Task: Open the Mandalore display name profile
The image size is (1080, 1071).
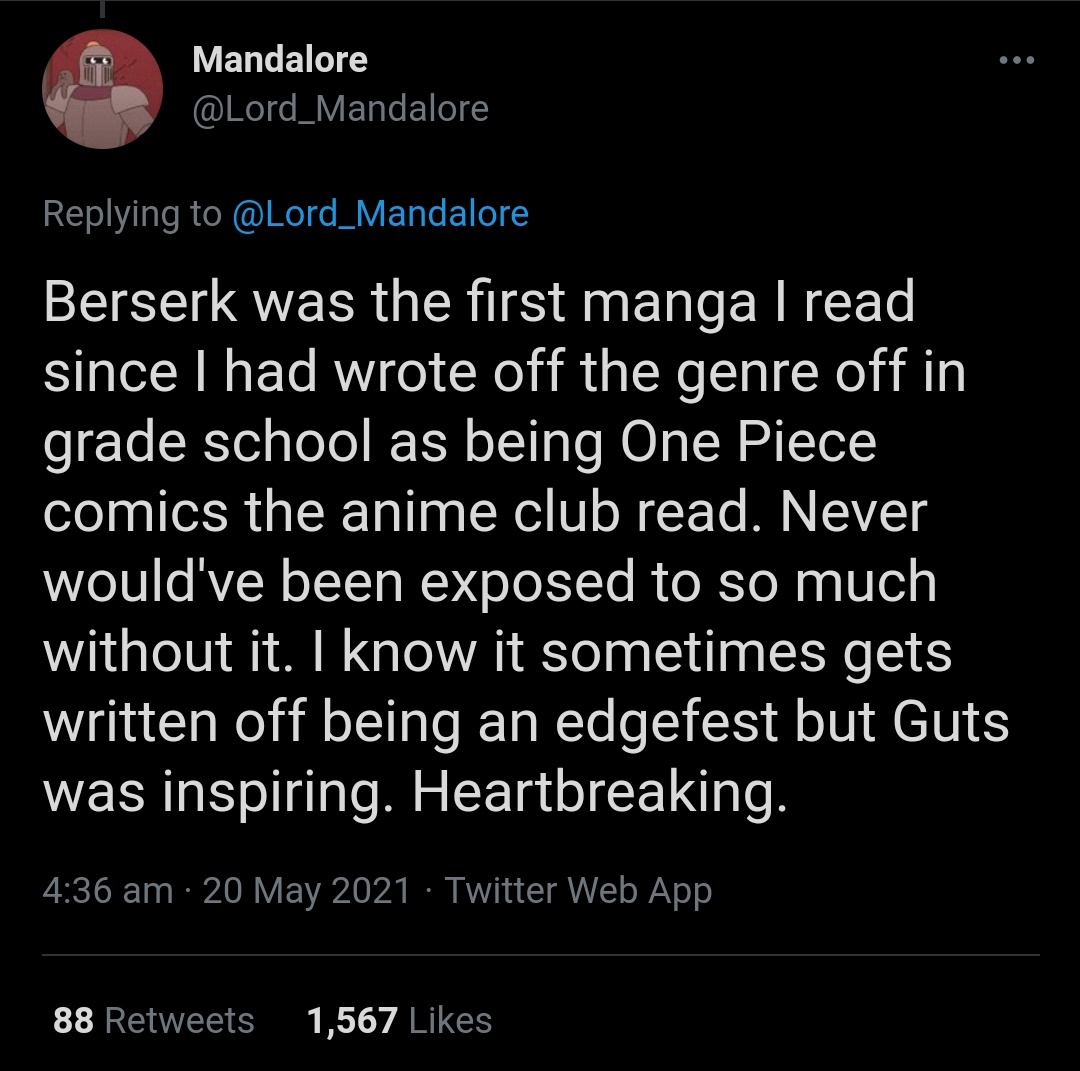Action: click(280, 59)
